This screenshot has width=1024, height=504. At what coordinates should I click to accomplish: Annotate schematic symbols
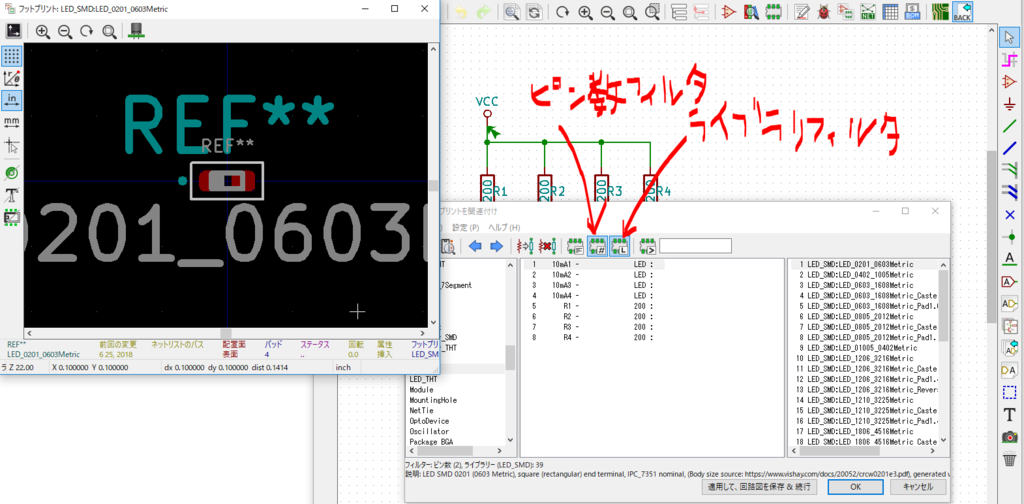pyautogui.click(x=802, y=12)
